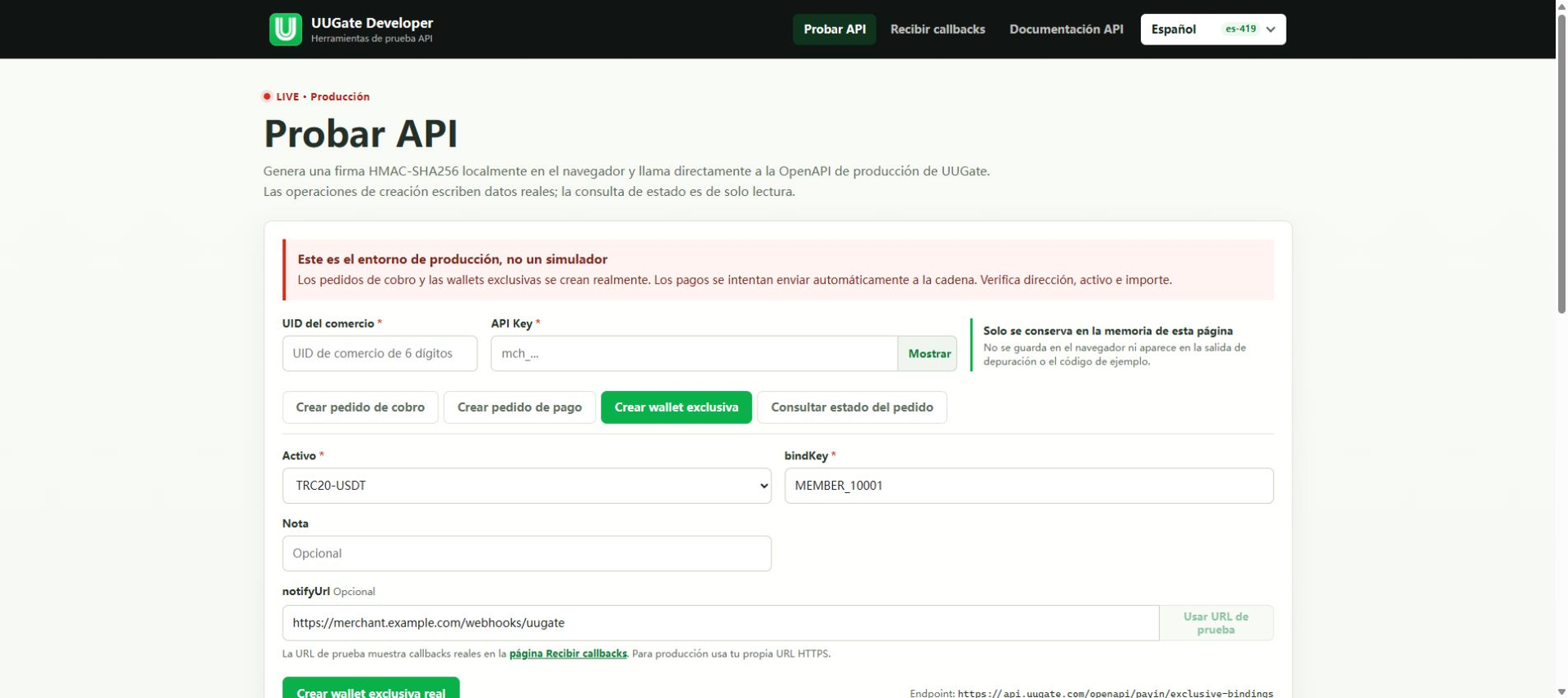The height and width of the screenshot is (698, 1568).
Task: Edit the bindKey field MEMBER_10001
Action: click(1028, 486)
